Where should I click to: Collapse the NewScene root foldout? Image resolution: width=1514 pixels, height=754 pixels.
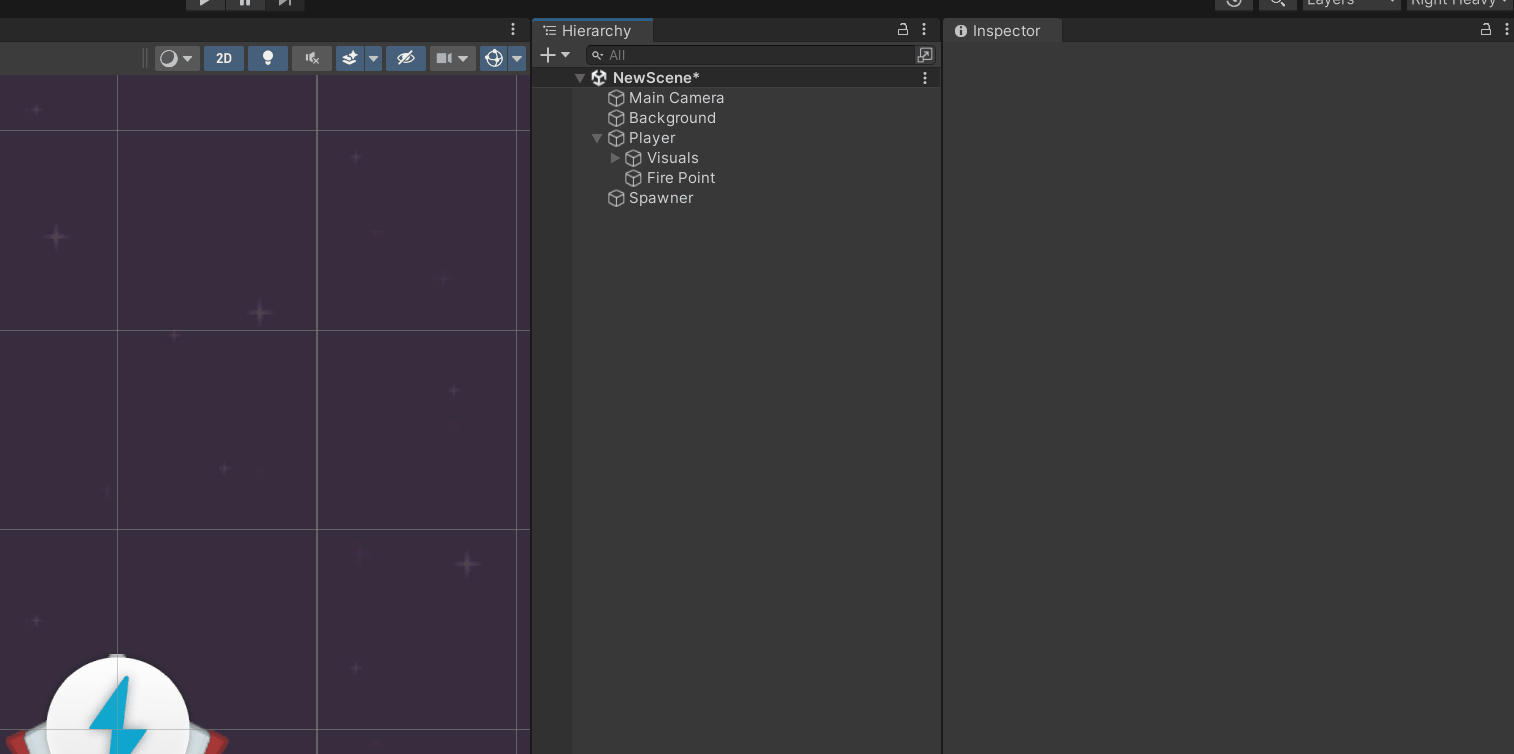[x=580, y=78]
